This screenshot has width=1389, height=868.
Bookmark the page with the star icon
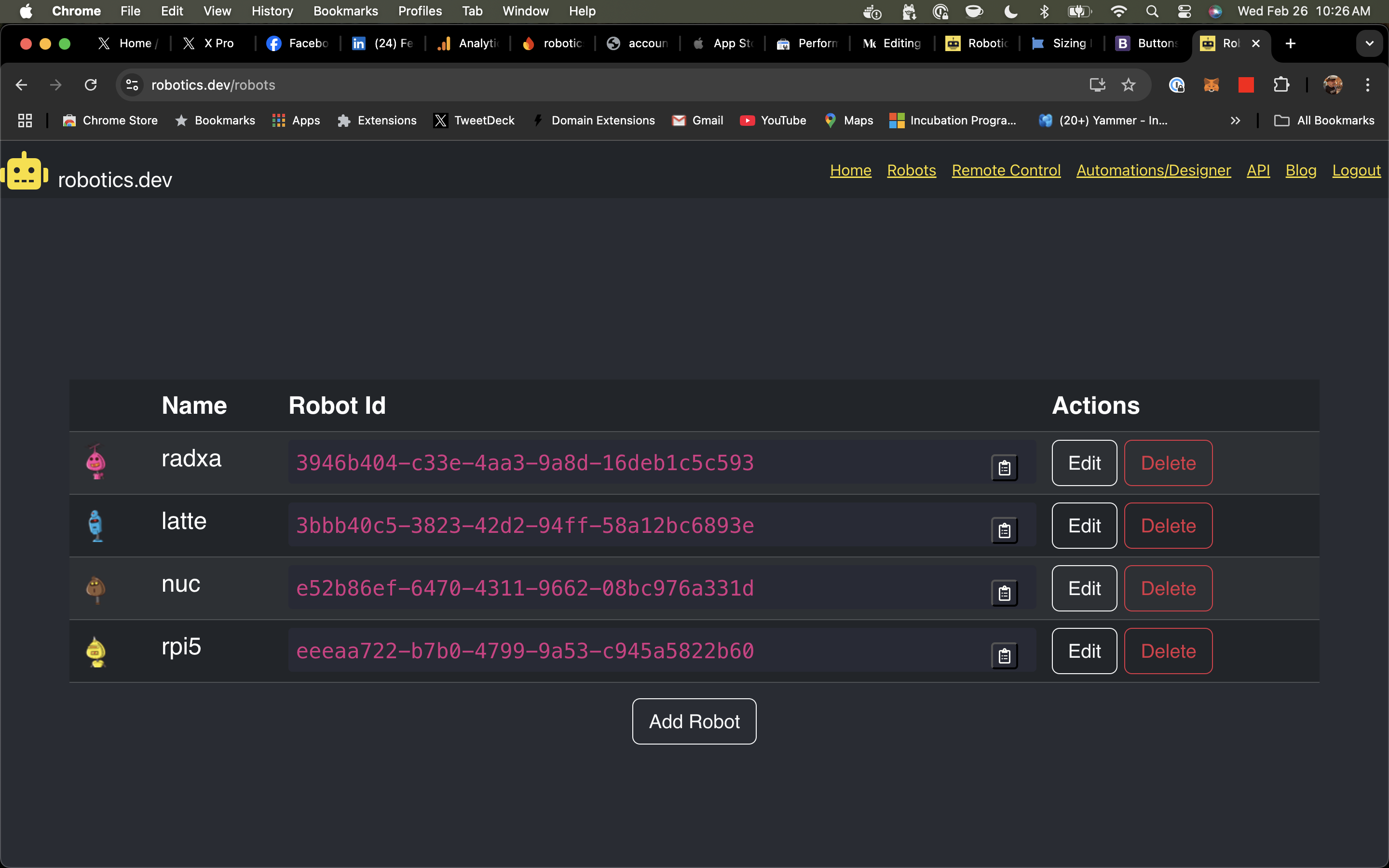[x=1128, y=84]
